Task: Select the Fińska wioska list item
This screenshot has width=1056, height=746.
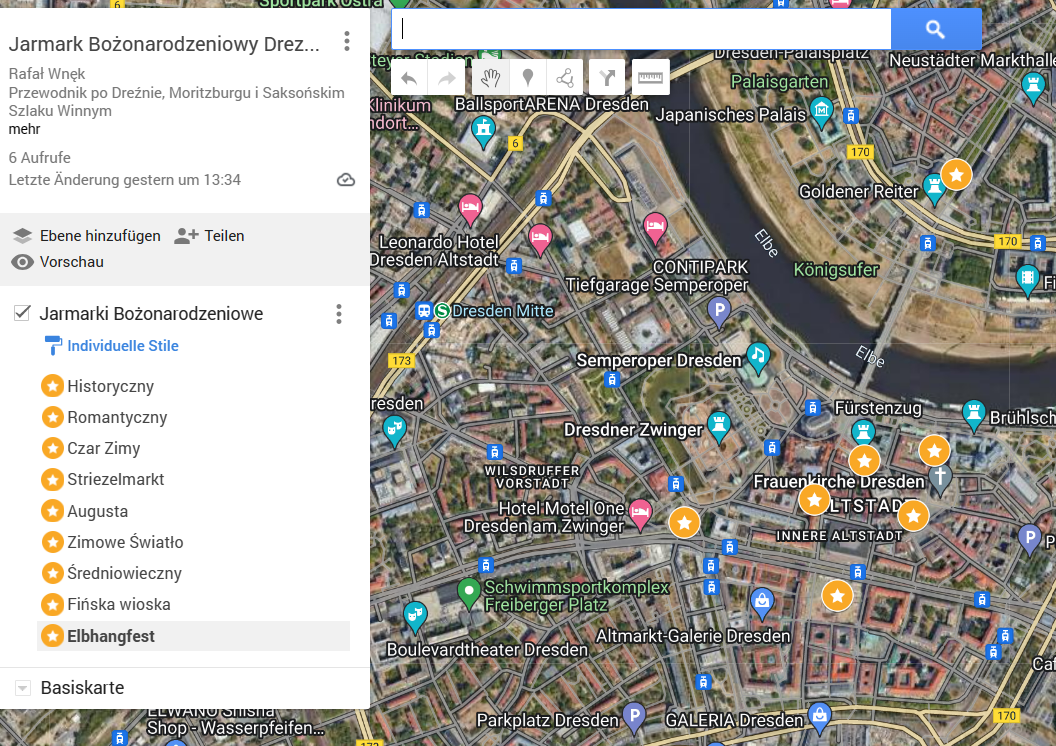Action: (x=193, y=605)
